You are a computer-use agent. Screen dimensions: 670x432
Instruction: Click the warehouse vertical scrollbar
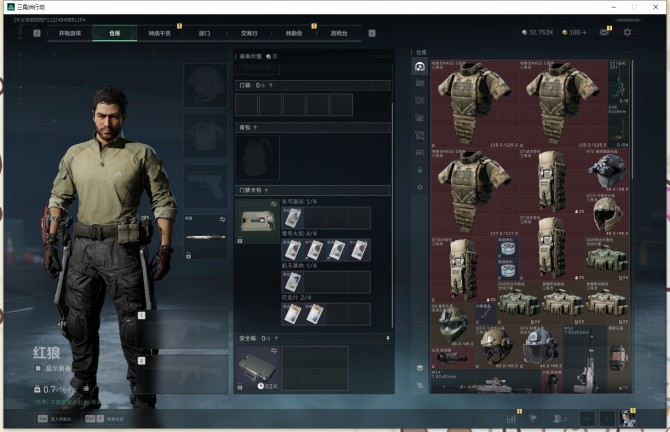tap(632, 120)
